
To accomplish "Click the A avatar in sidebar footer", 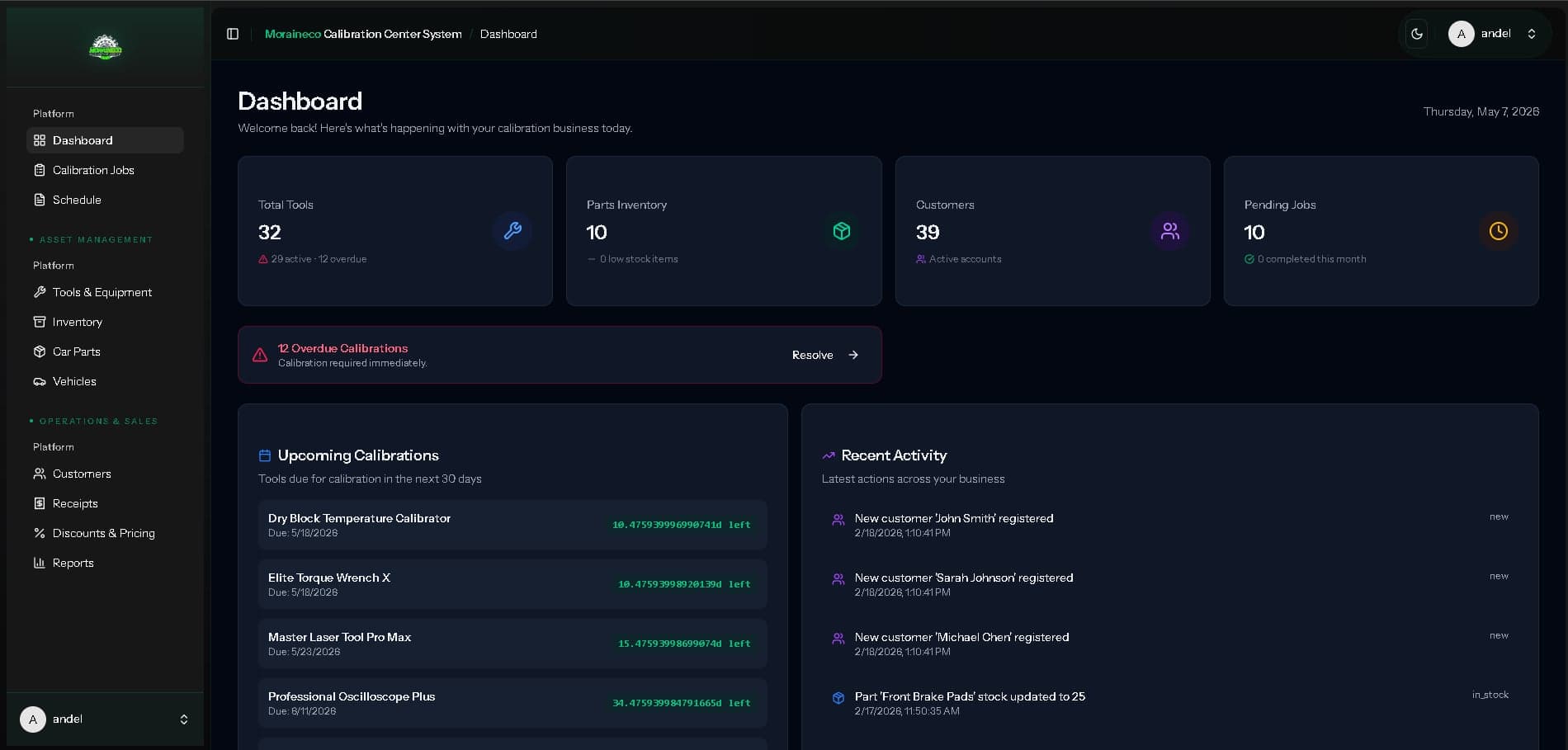I will (x=33, y=719).
